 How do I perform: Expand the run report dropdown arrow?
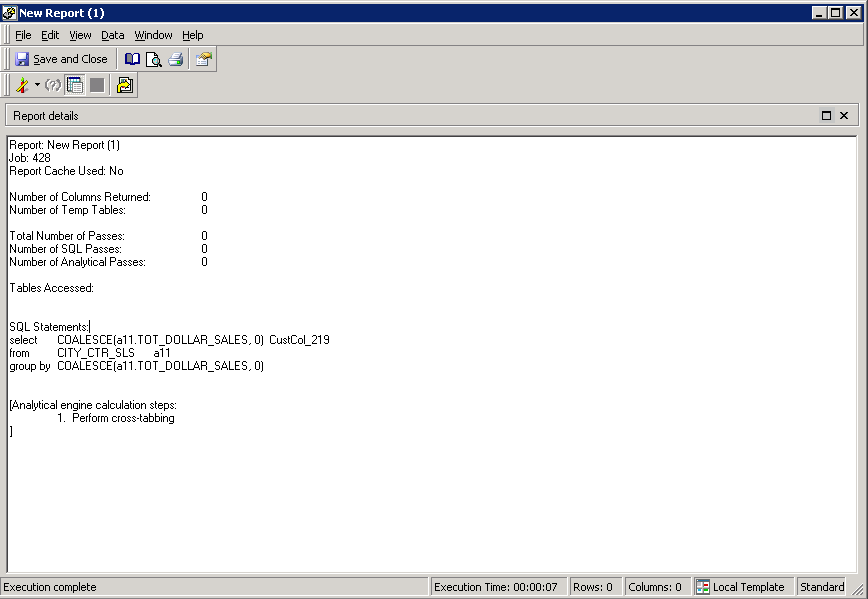pyautogui.click(x=37, y=86)
